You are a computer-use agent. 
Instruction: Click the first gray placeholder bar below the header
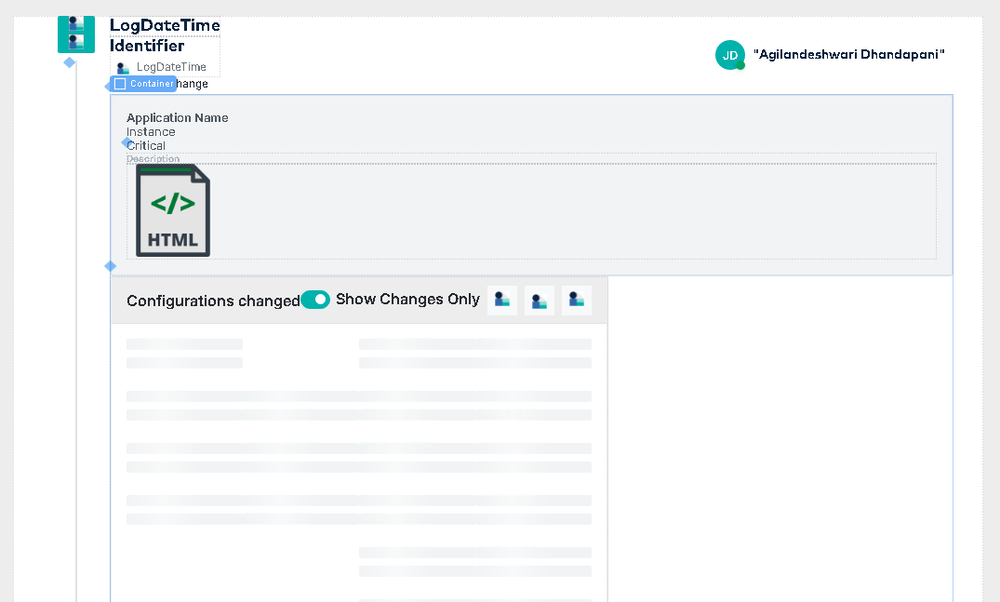[183, 344]
